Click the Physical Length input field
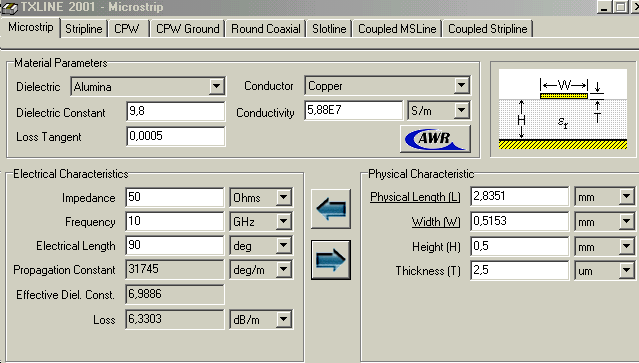Viewport: 639px width, 363px height. point(520,197)
